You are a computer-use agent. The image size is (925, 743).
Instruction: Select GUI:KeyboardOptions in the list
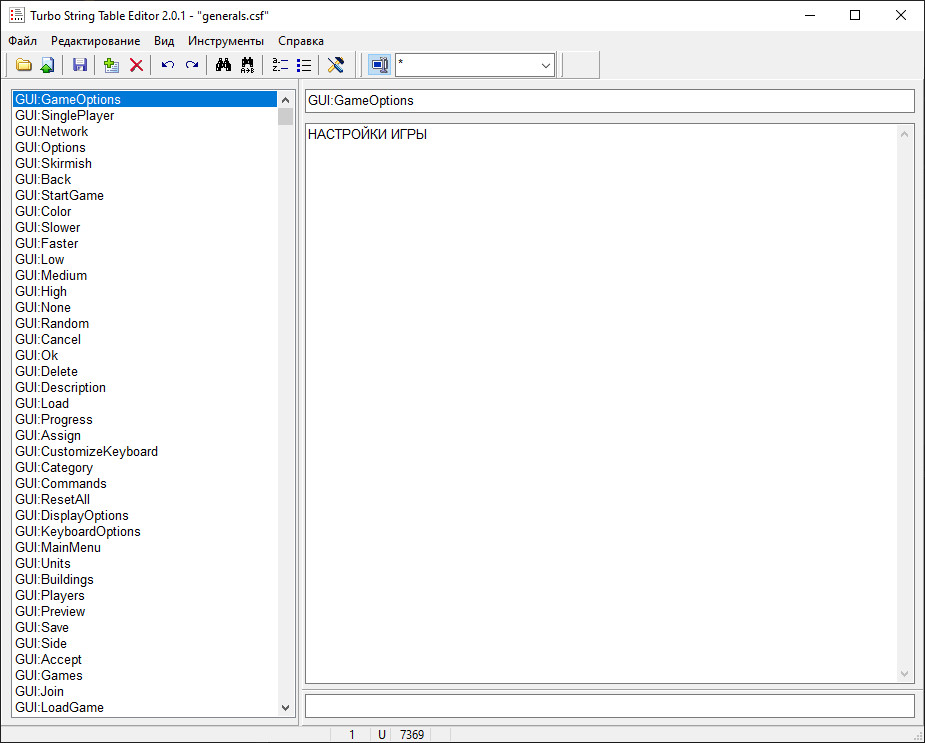[145, 531]
